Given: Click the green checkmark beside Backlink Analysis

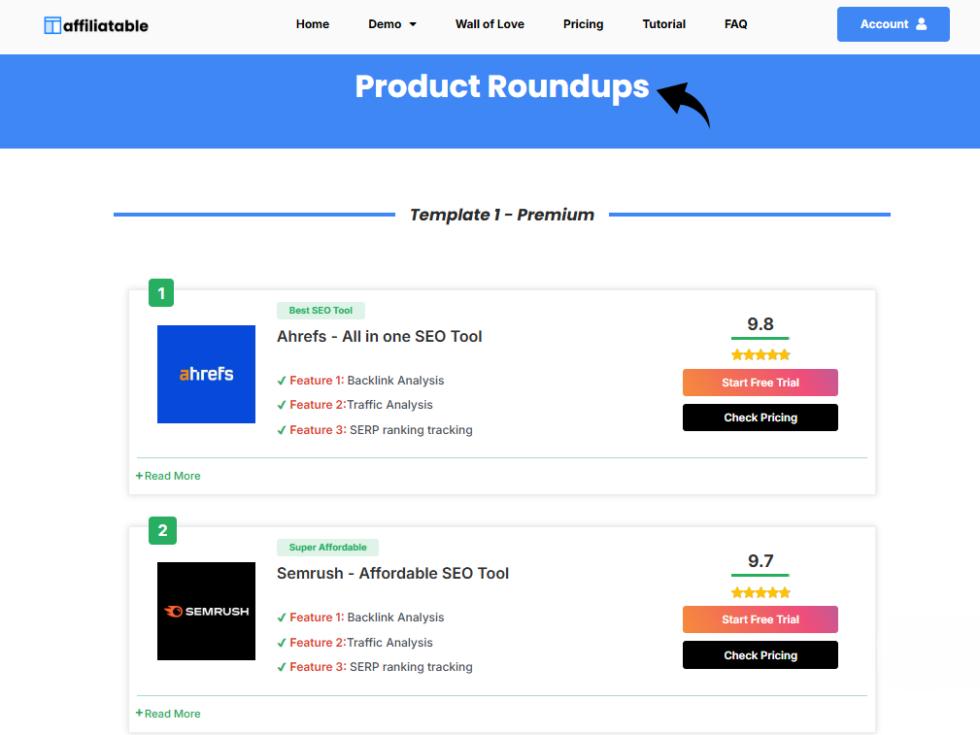Looking at the screenshot, I should (283, 380).
